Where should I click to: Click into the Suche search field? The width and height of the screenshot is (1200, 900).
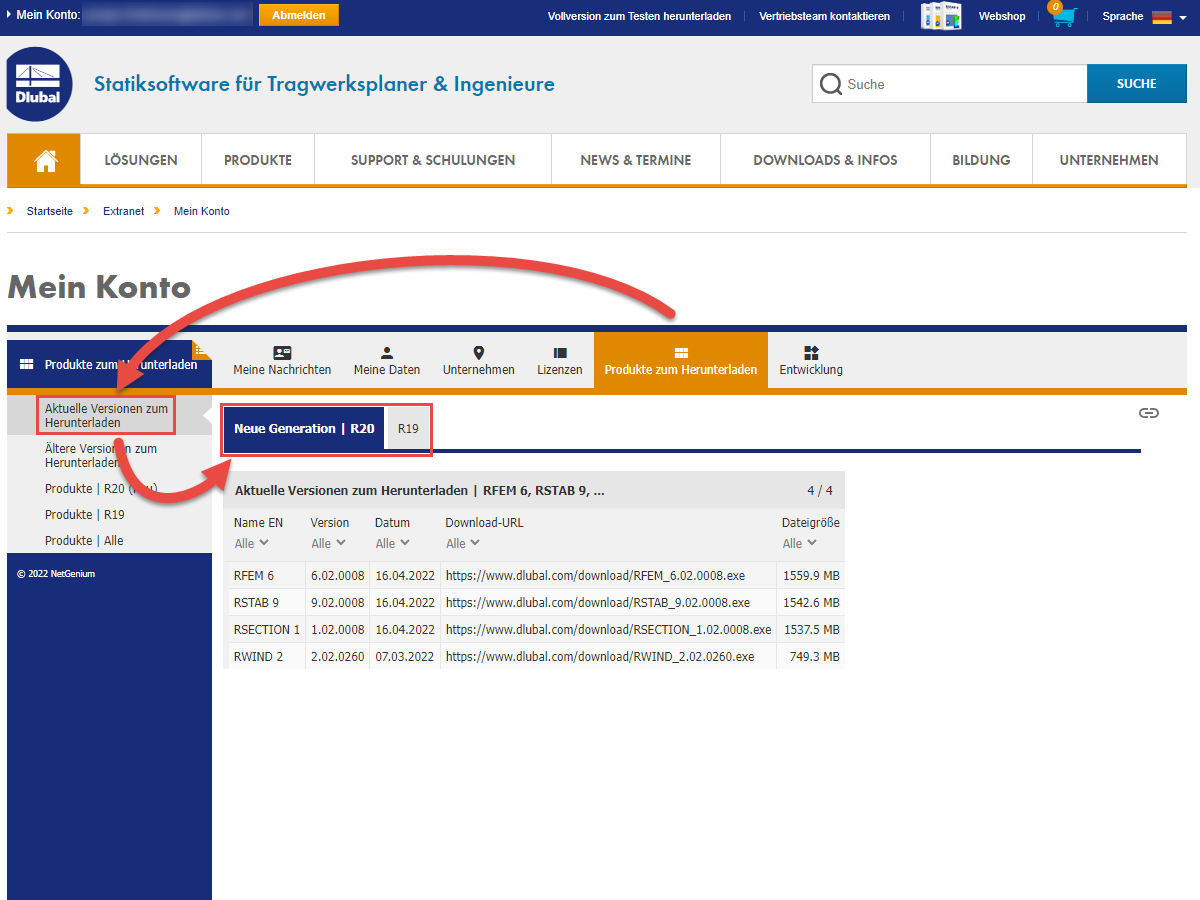click(949, 84)
